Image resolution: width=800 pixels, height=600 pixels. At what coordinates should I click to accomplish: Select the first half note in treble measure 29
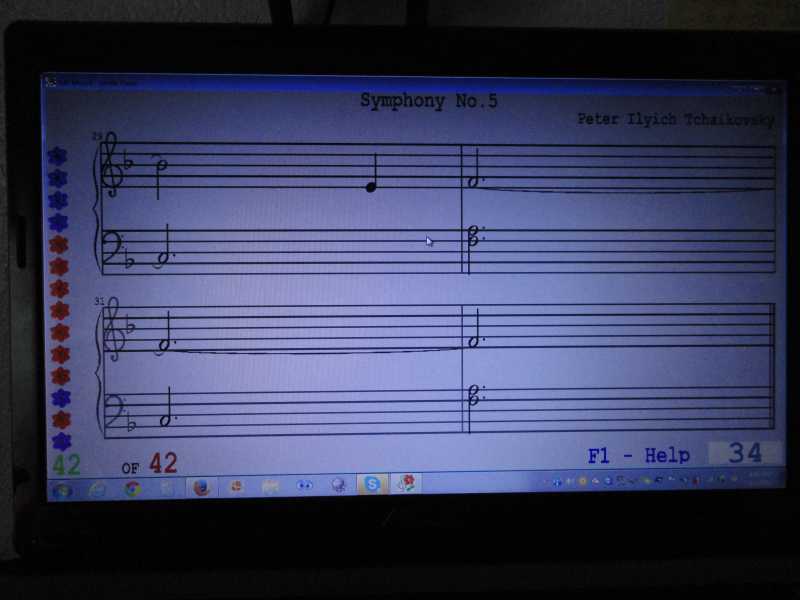click(160, 177)
